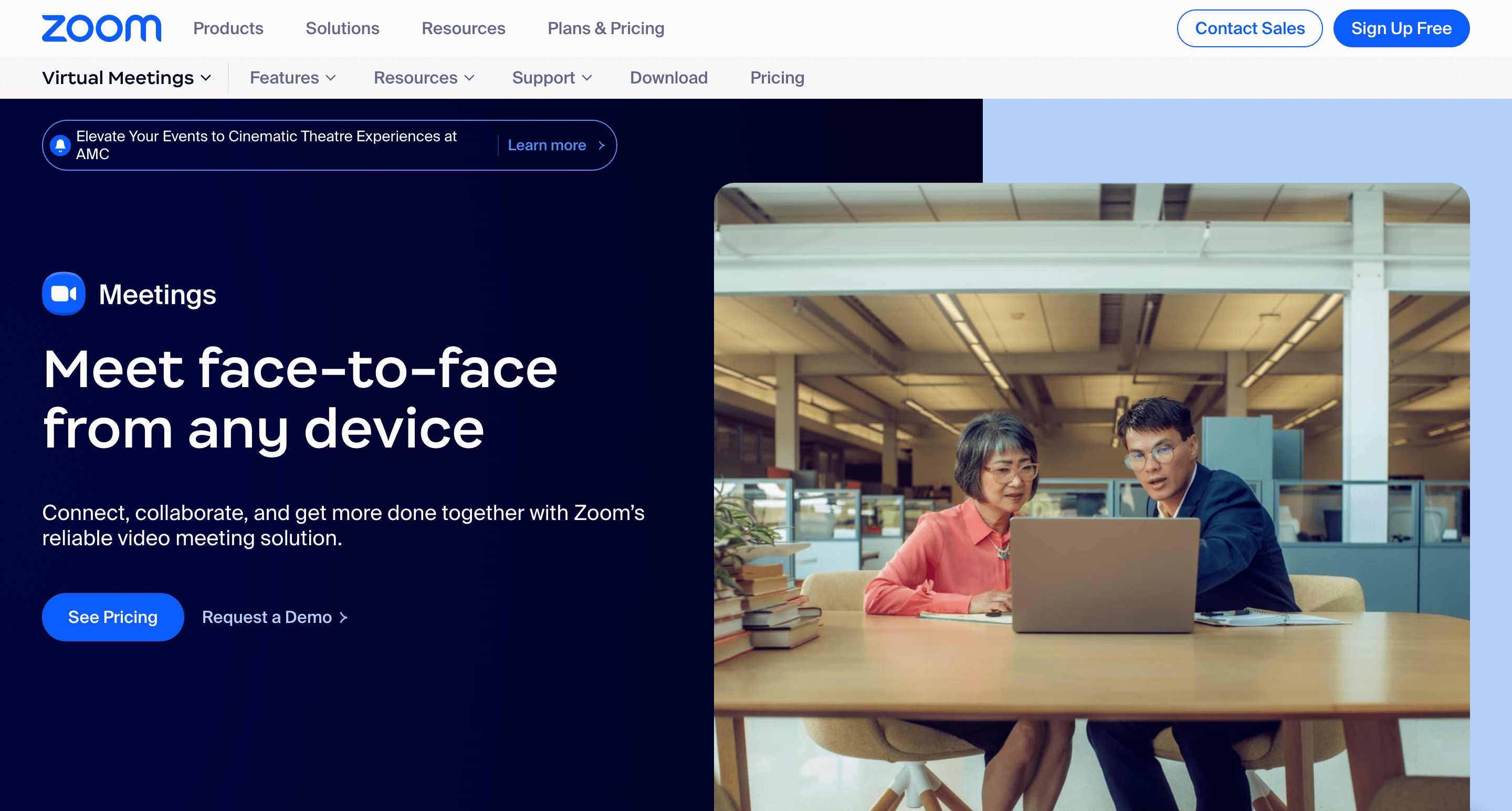Click the Features dropdown arrow
Viewport: 1512px width, 811px height.
[330, 77]
